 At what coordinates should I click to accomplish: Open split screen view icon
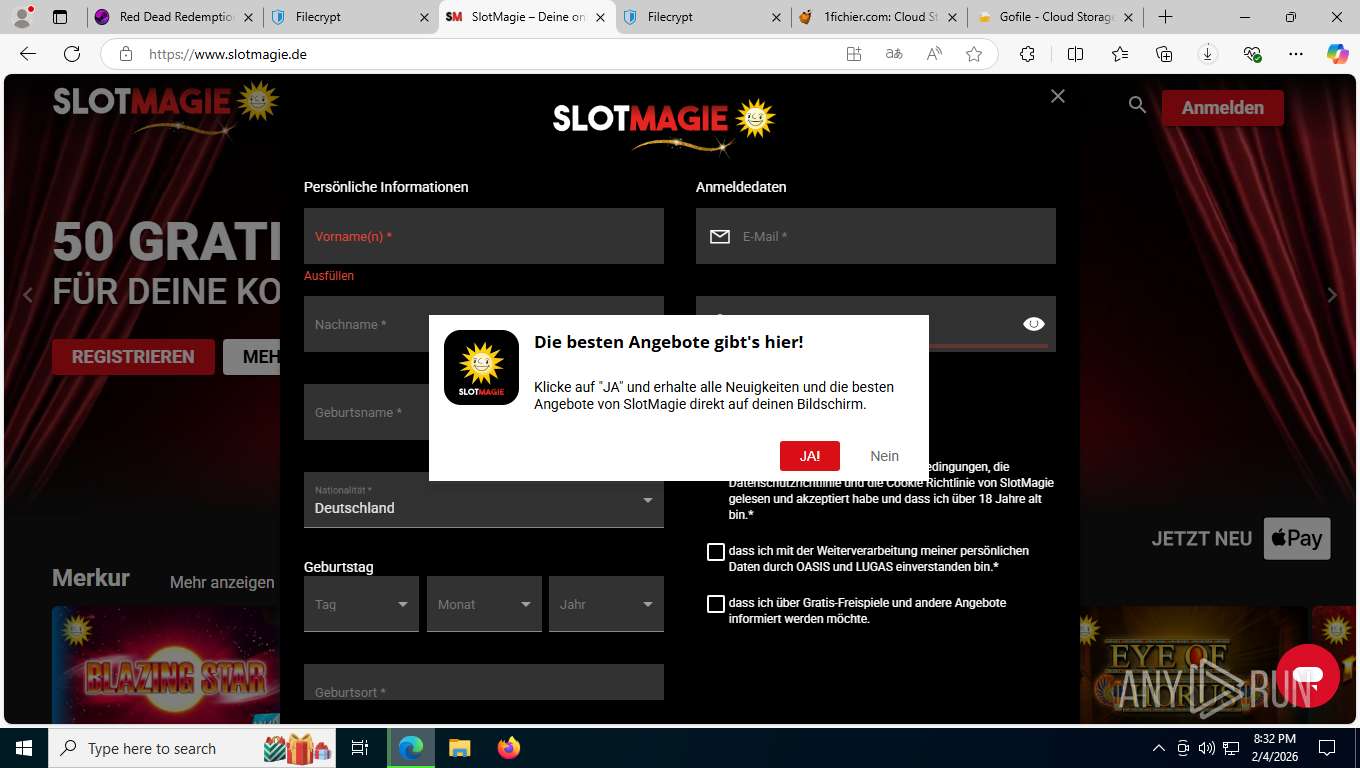point(1075,54)
